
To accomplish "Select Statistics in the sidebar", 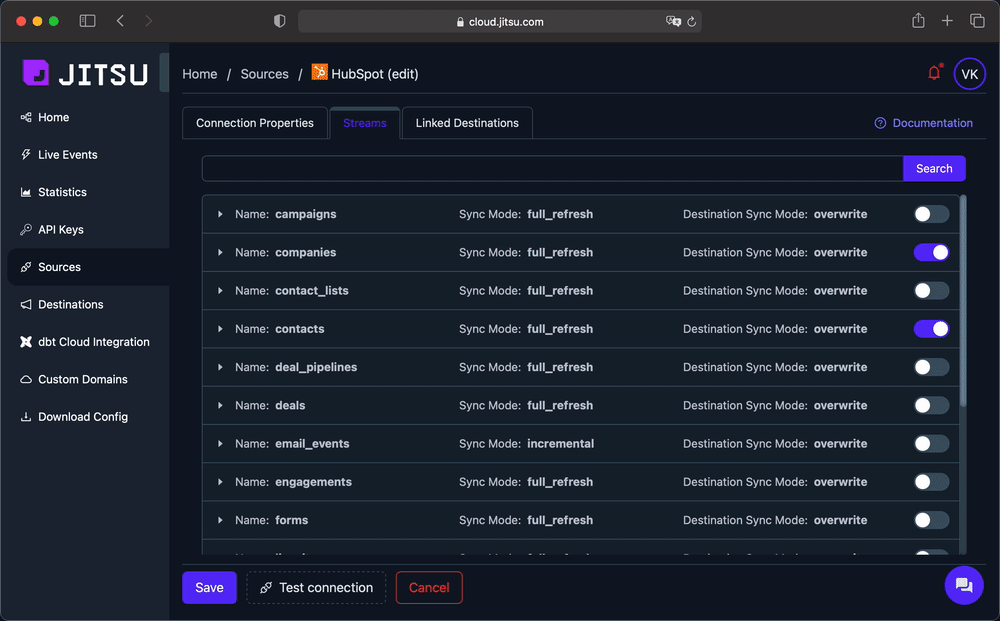I will (x=63, y=191).
